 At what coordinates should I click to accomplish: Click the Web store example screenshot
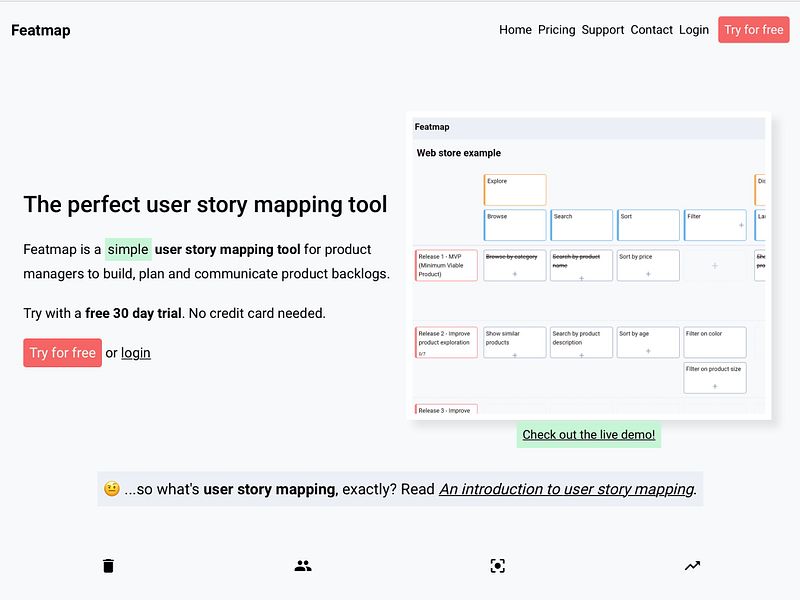point(588,265)
